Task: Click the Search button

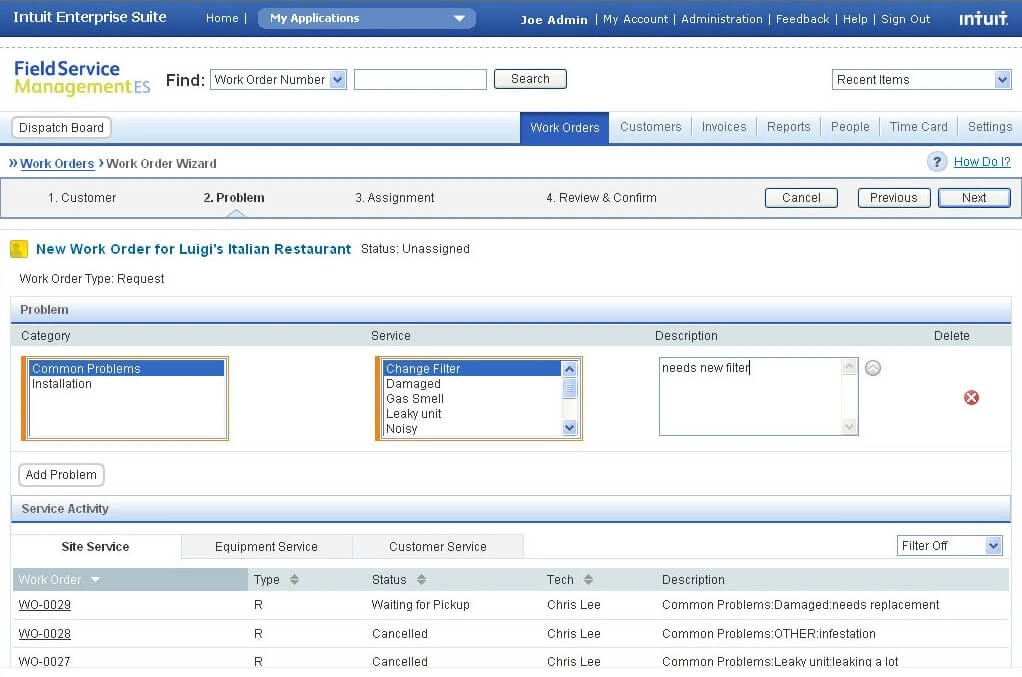Action: pos(530,79)
